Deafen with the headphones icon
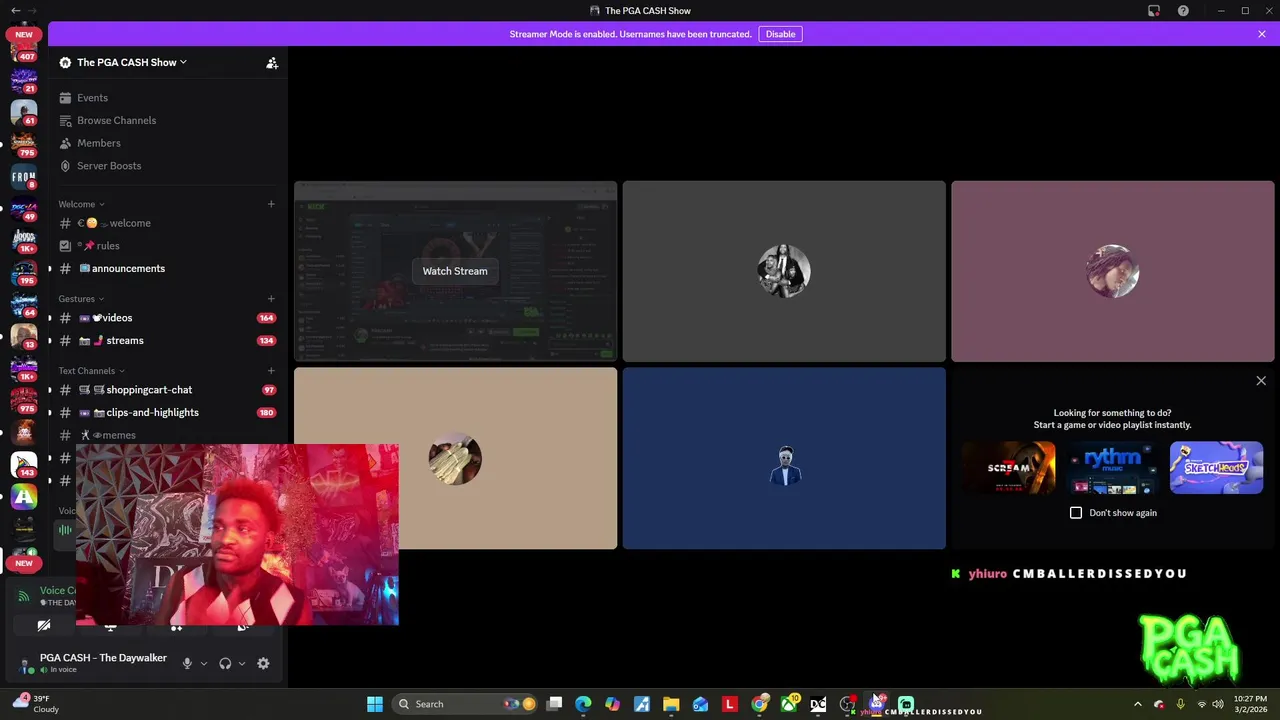Screen dimensions: 1280x720 pyautogui.click(x=225, y=663)
